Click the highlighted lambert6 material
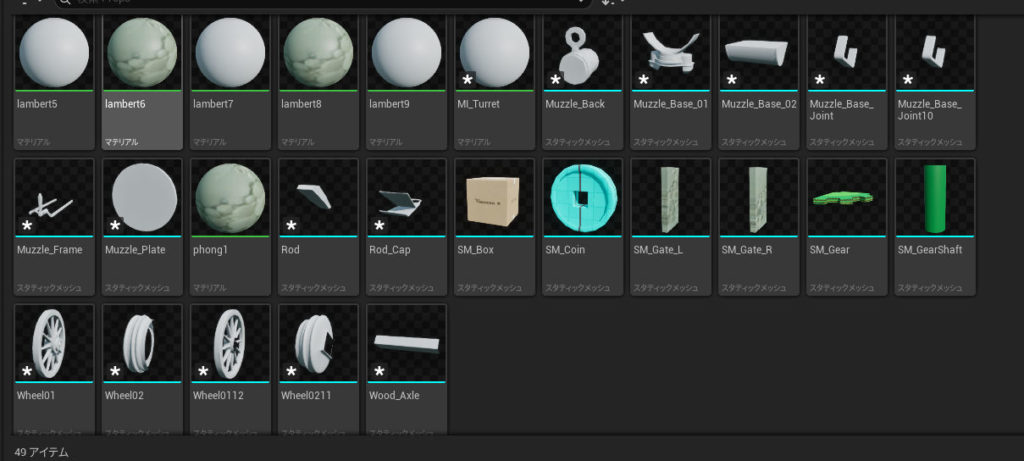The image size is (1024, 461). (x=142, y=53)
